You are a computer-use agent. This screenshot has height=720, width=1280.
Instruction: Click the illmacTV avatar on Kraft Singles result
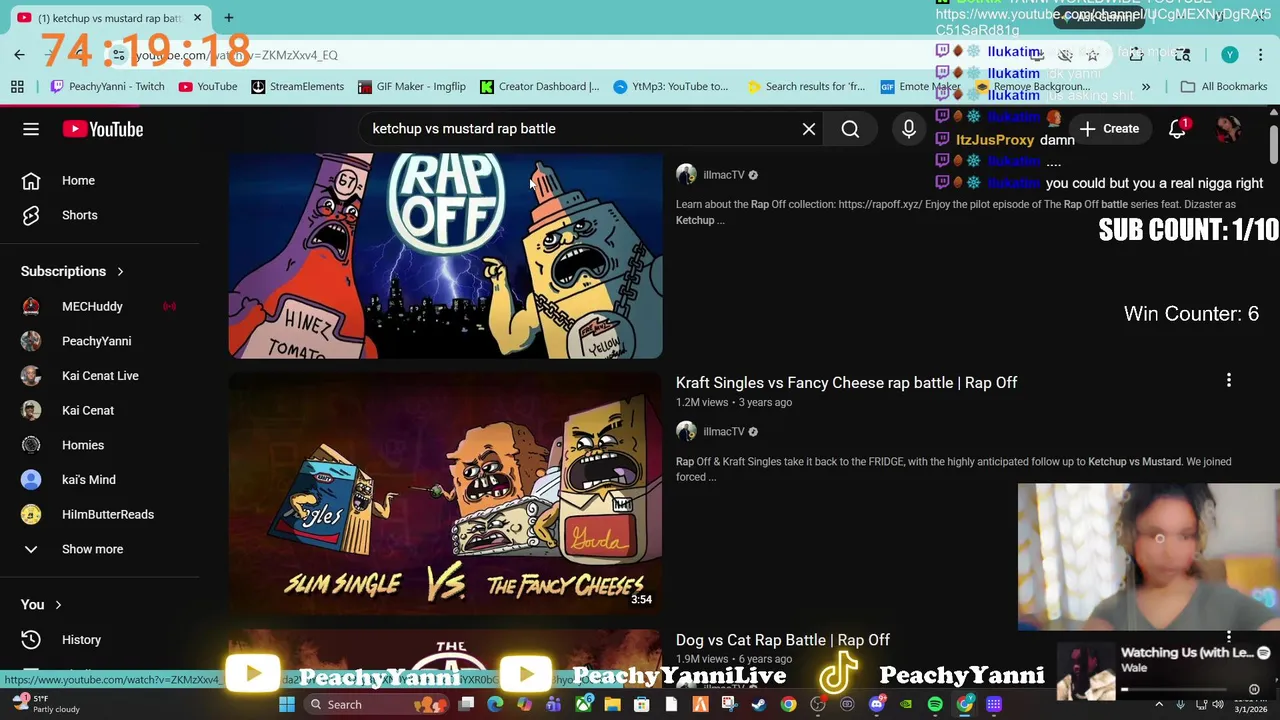coord(686,432)
